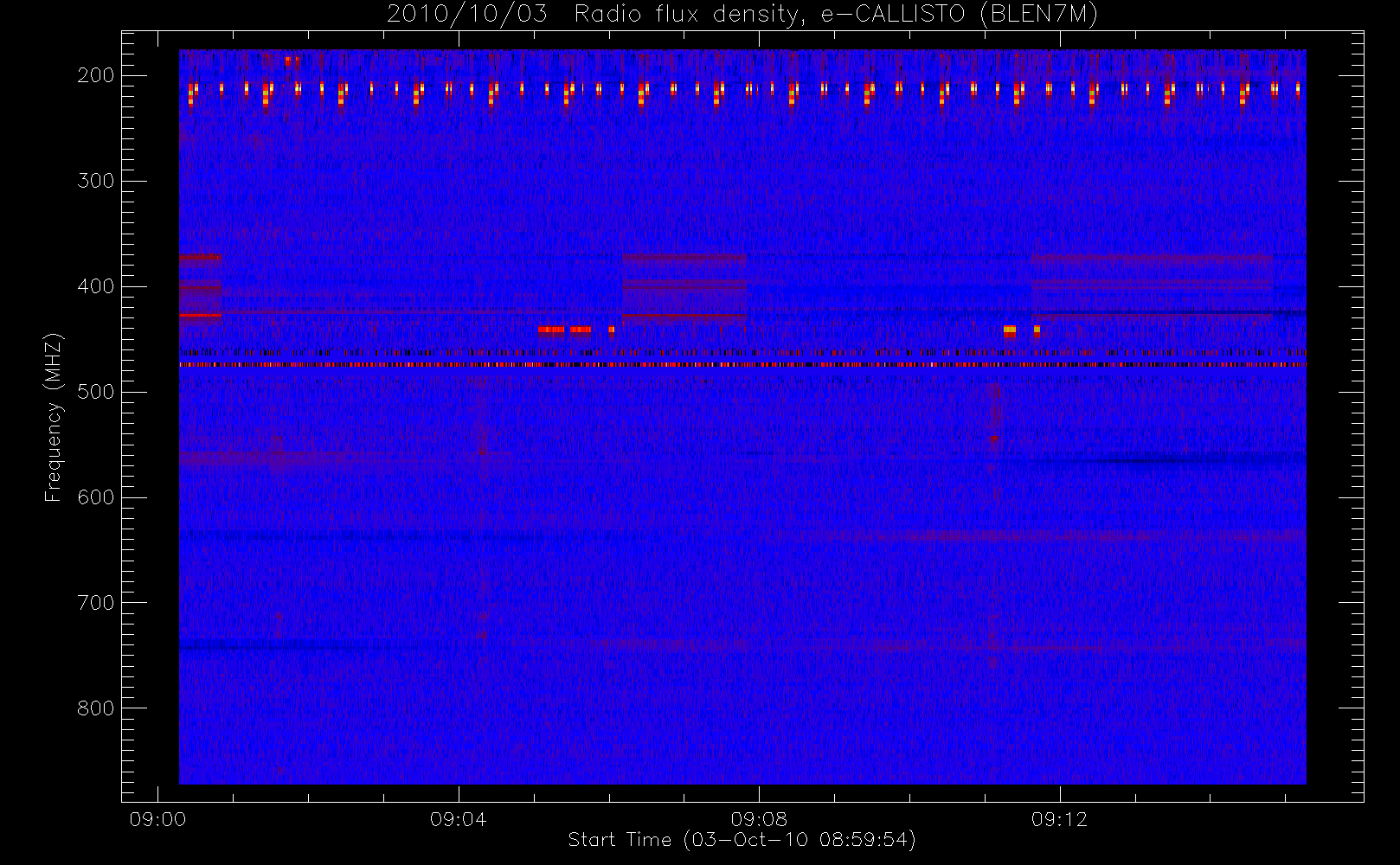Screen dimensions: 1400x865
Task: Click the plot title 'Radio flux density, e-CALLISTO (BLEN7M)'
Action: (836, 14)
